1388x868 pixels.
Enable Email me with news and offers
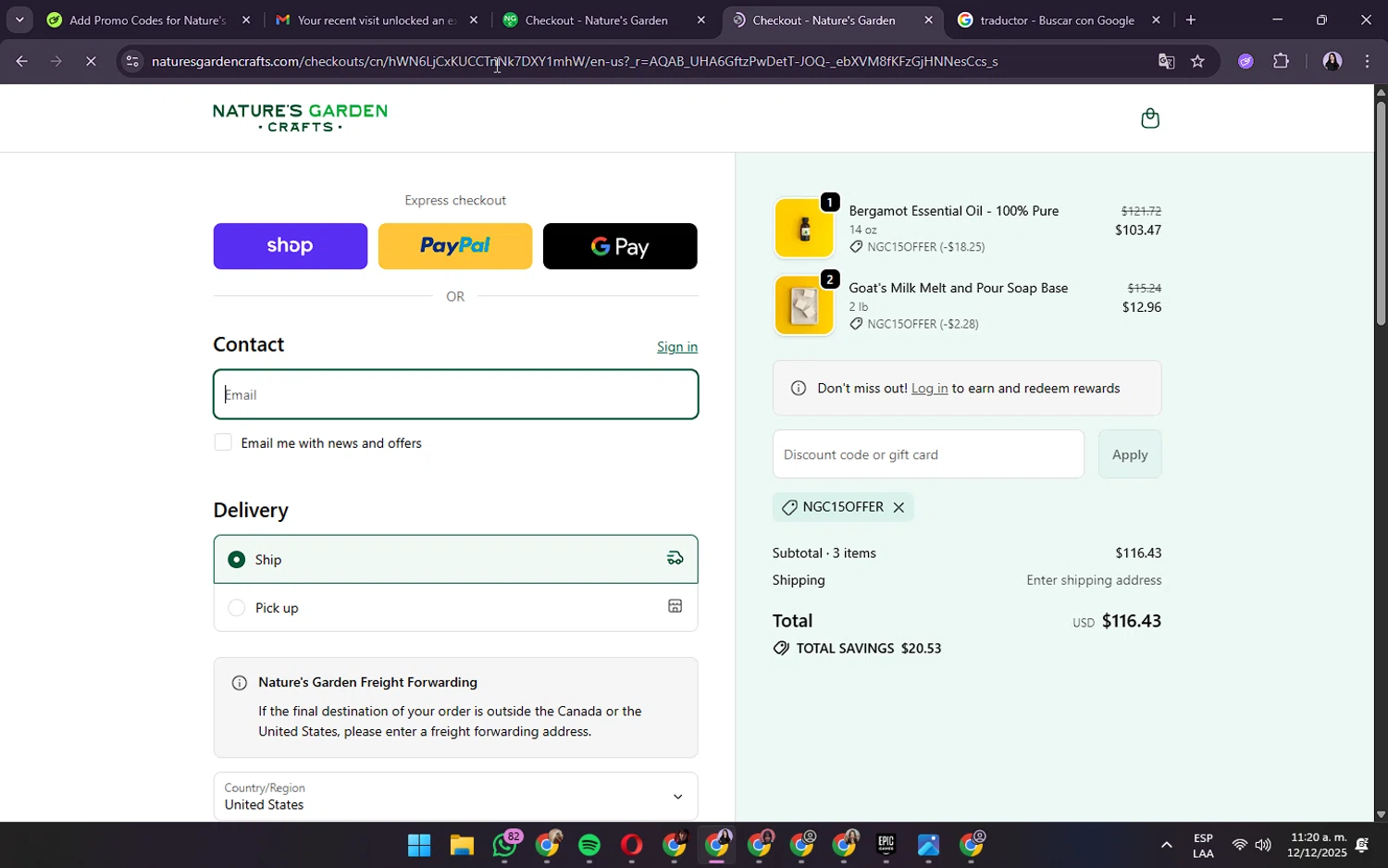pos(223,442)
